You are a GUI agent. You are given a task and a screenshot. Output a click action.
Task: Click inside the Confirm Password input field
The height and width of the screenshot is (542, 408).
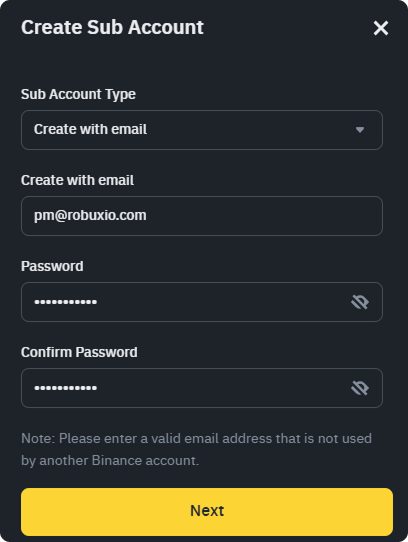click(x=202, y=388)
